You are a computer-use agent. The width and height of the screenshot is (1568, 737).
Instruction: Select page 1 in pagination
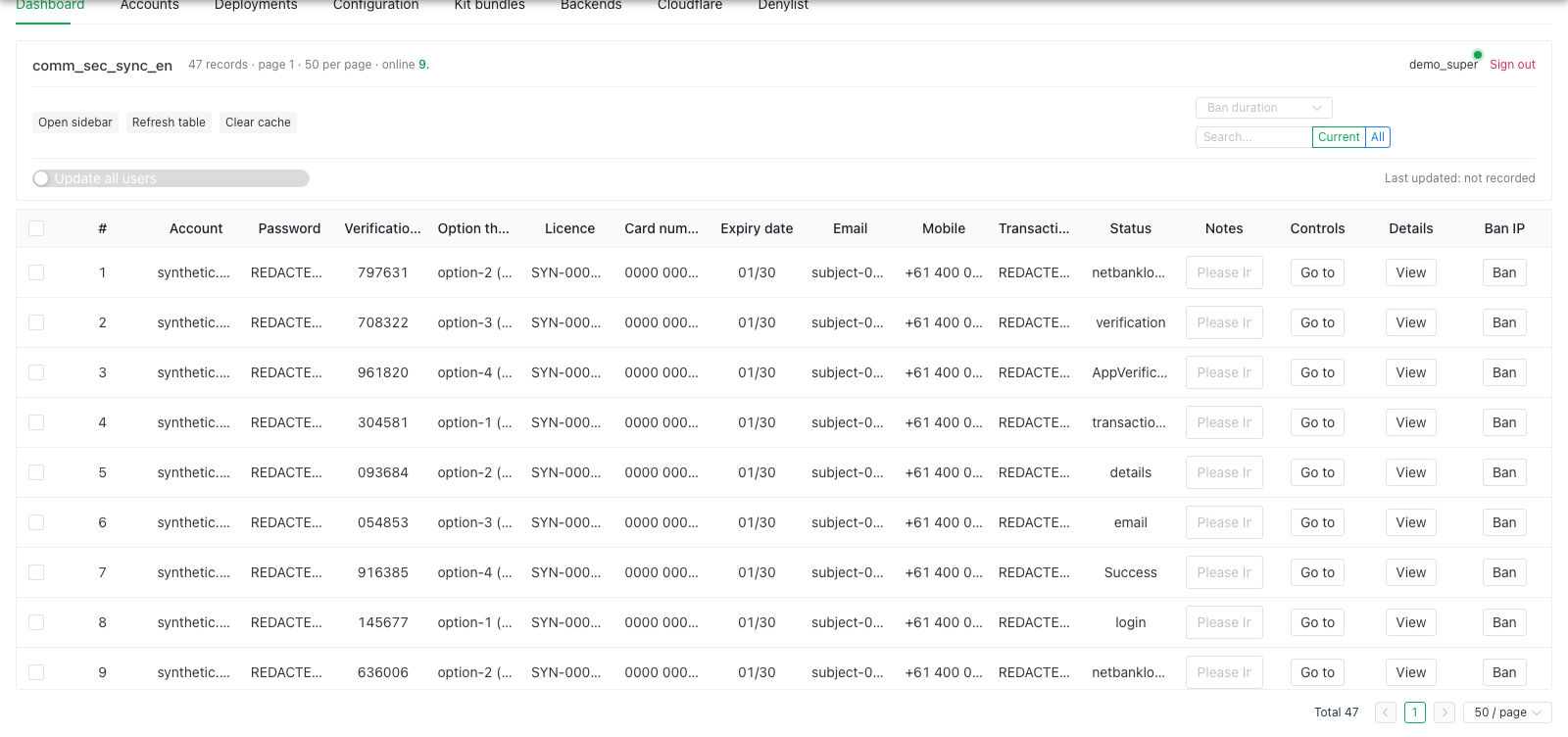(x=1415, y=712)
